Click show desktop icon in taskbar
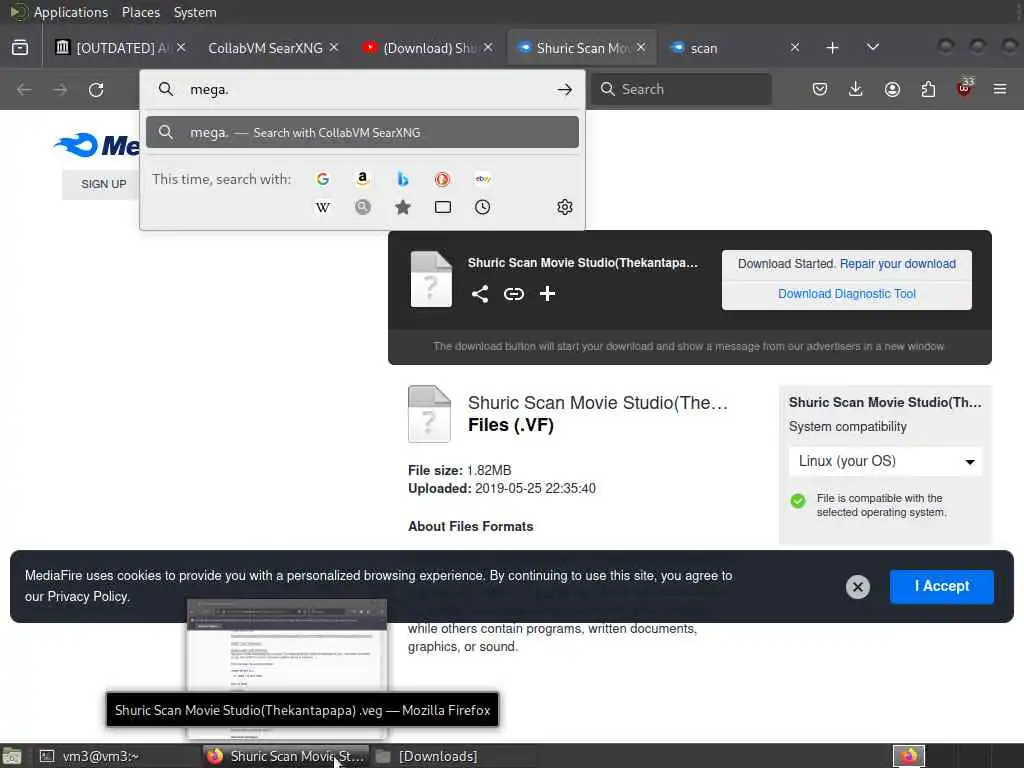Image resolution: width=1024 pixels, height=768 pixels. [12, 756]
